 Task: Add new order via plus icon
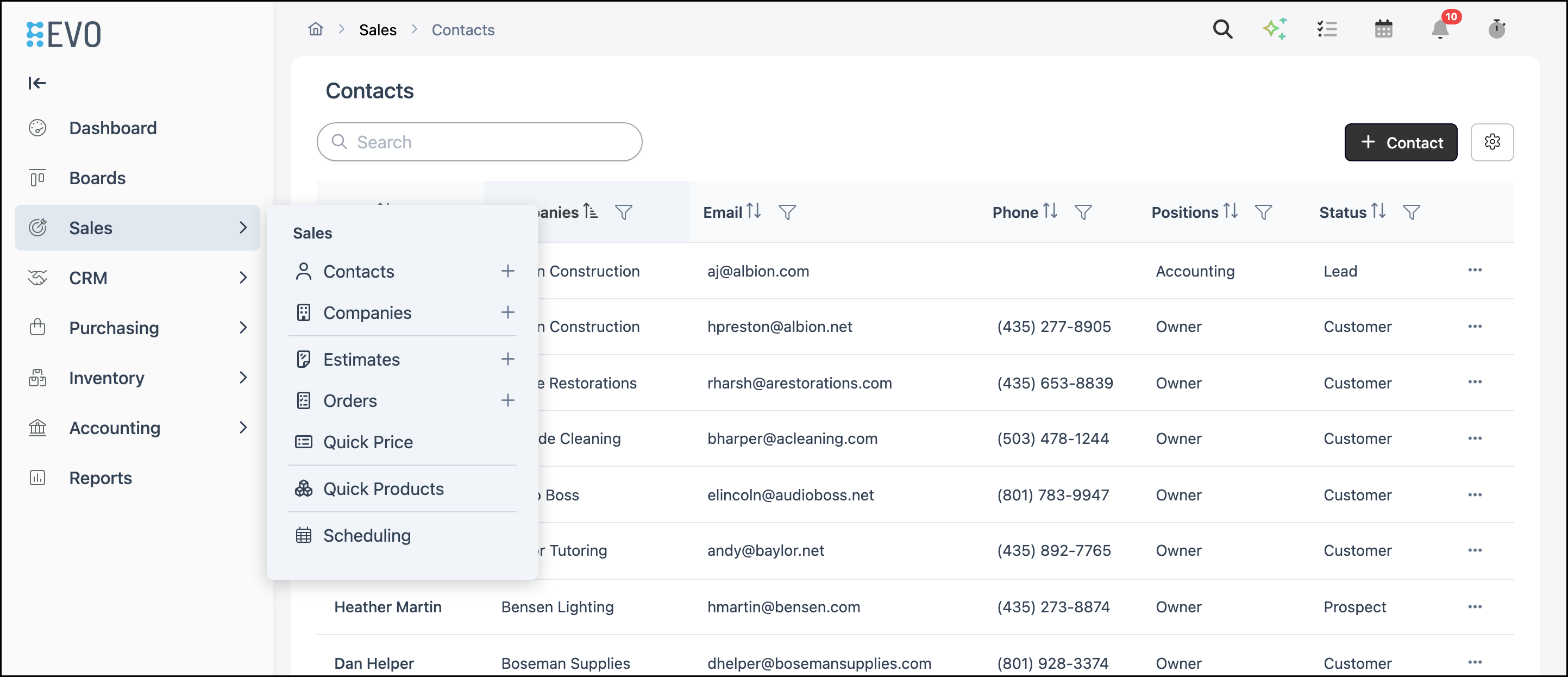[x=507, y=400]
